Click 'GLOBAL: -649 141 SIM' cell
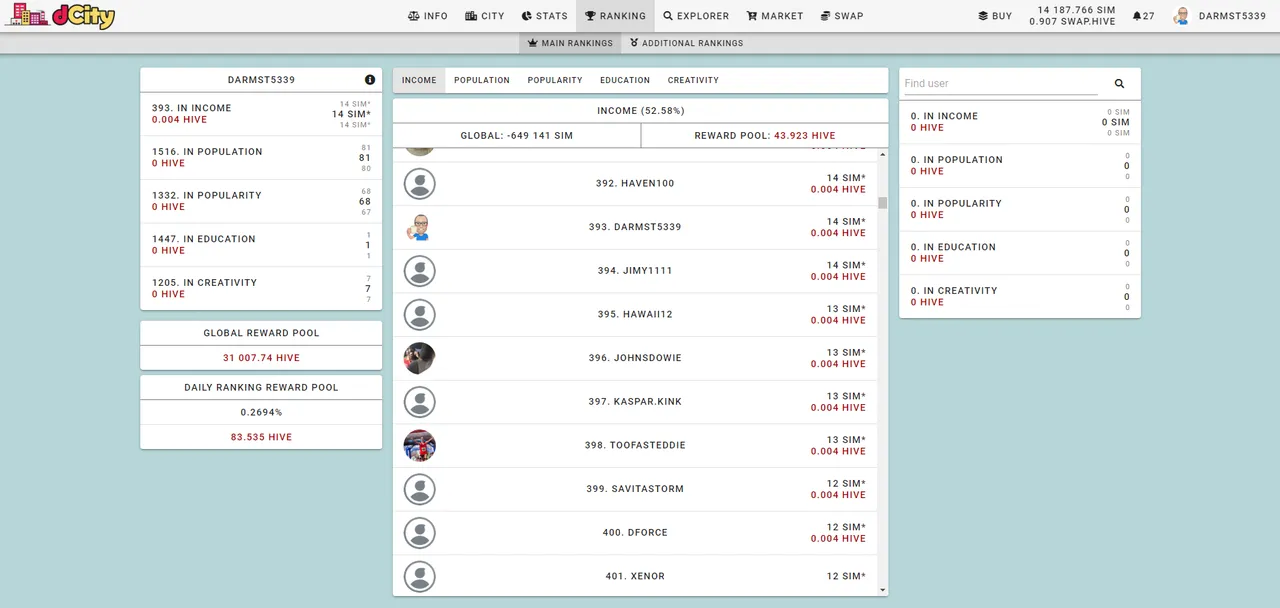Image resolution: width=1280 pixels, height=608 pixels. 517,135
